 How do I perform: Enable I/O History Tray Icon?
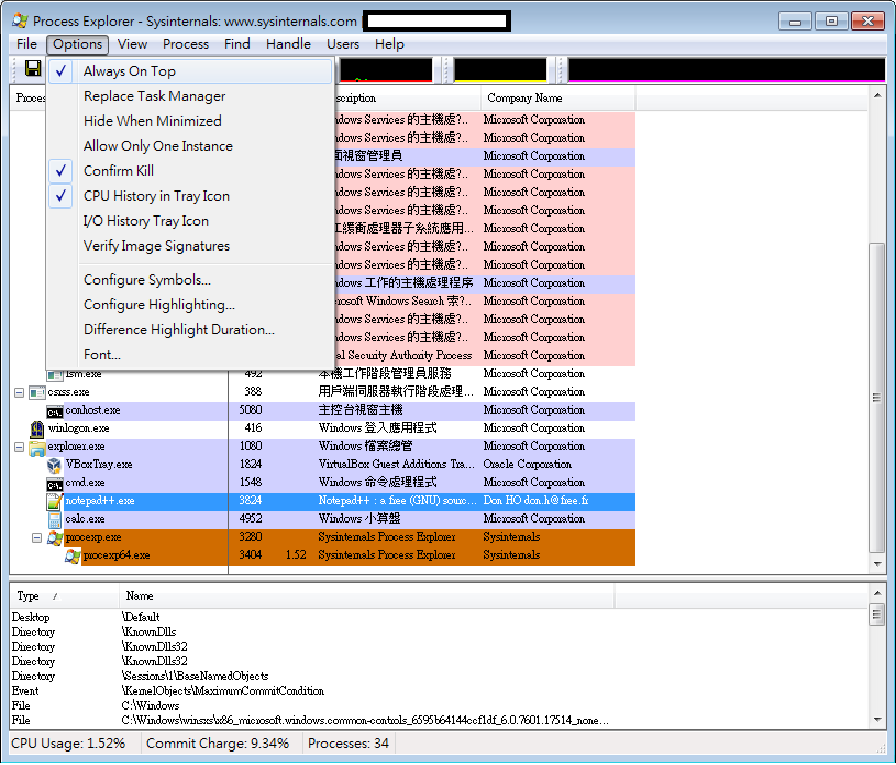(x=190, y=221)
